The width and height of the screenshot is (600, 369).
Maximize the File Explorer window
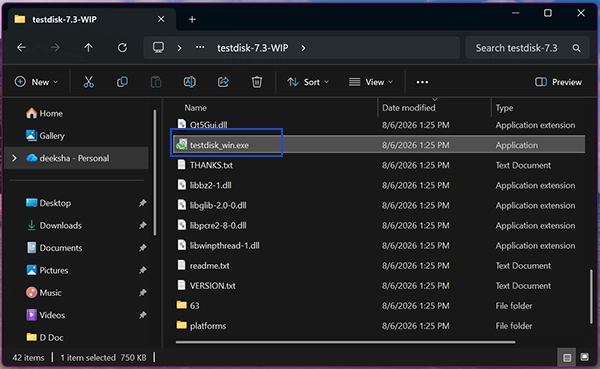(x=548, y=13)
